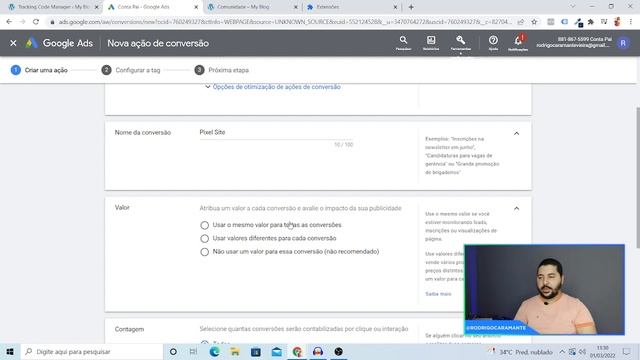
Task: Open the taskbar clock and date
Action: 602,351
